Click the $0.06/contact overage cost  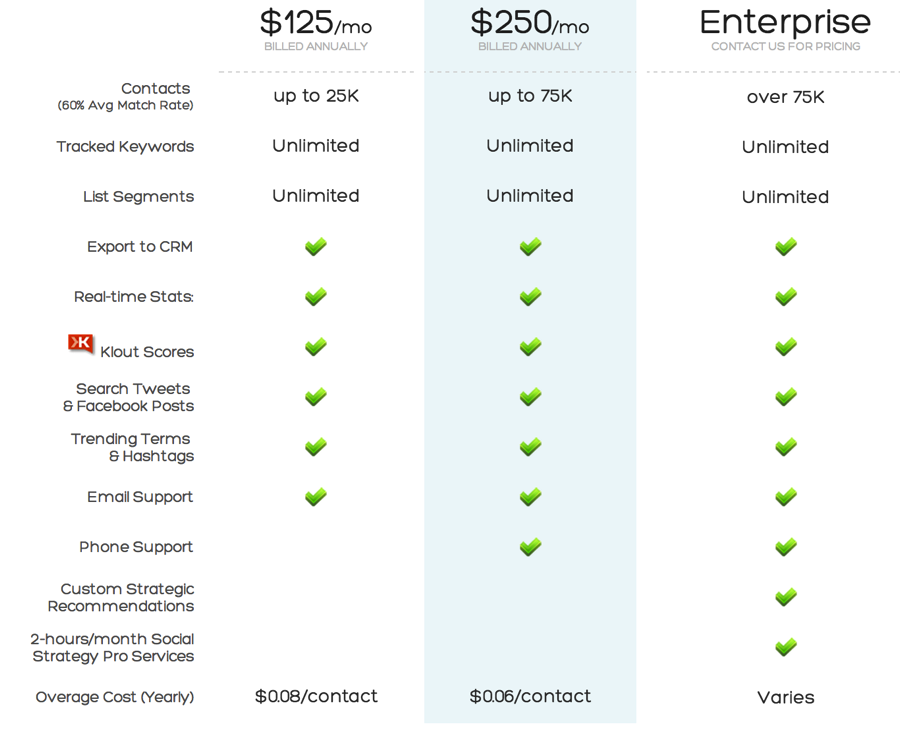point(530,696)
